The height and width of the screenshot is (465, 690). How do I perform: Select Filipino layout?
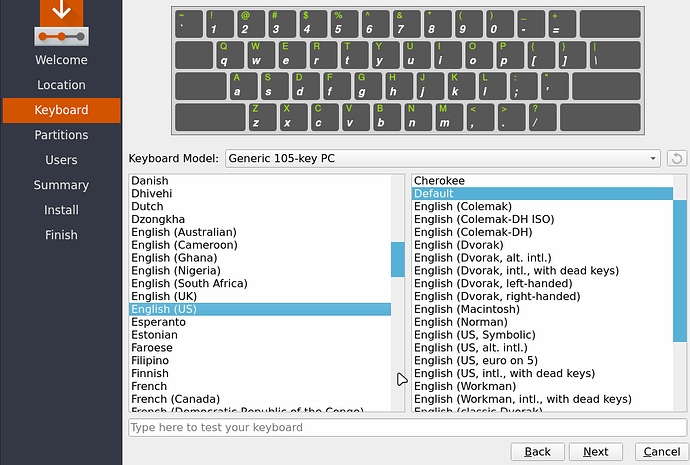pyautogui.click(x=260, y=360)
